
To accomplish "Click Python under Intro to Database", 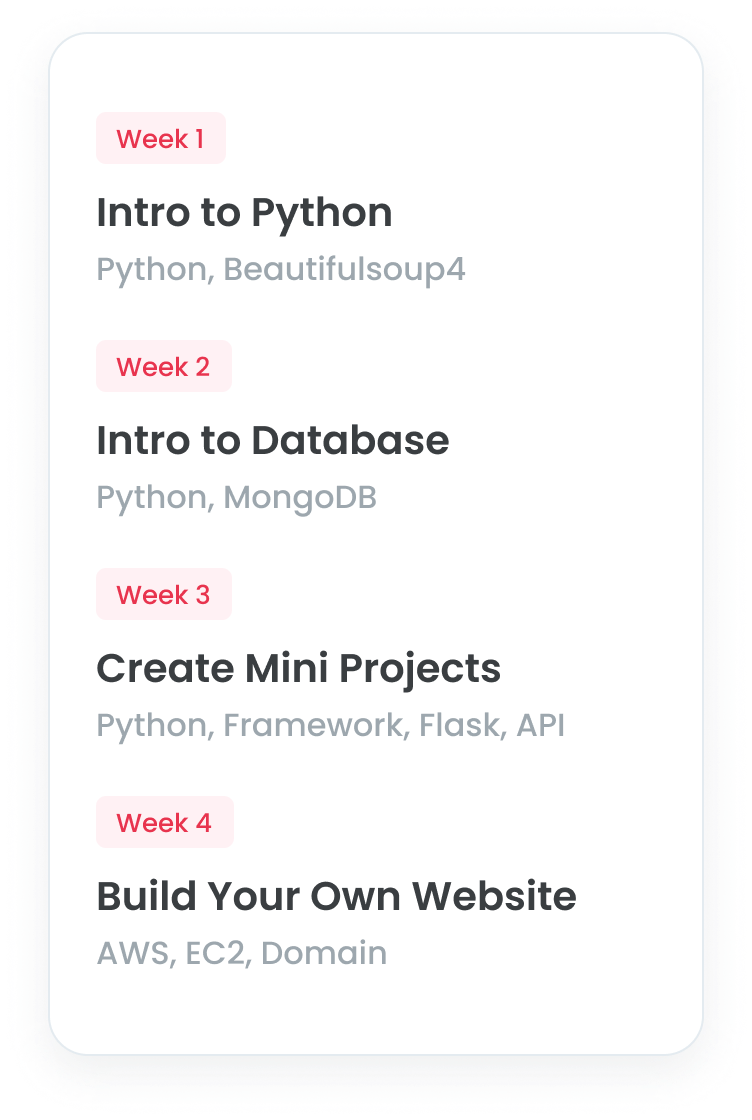I will [150, 498].
